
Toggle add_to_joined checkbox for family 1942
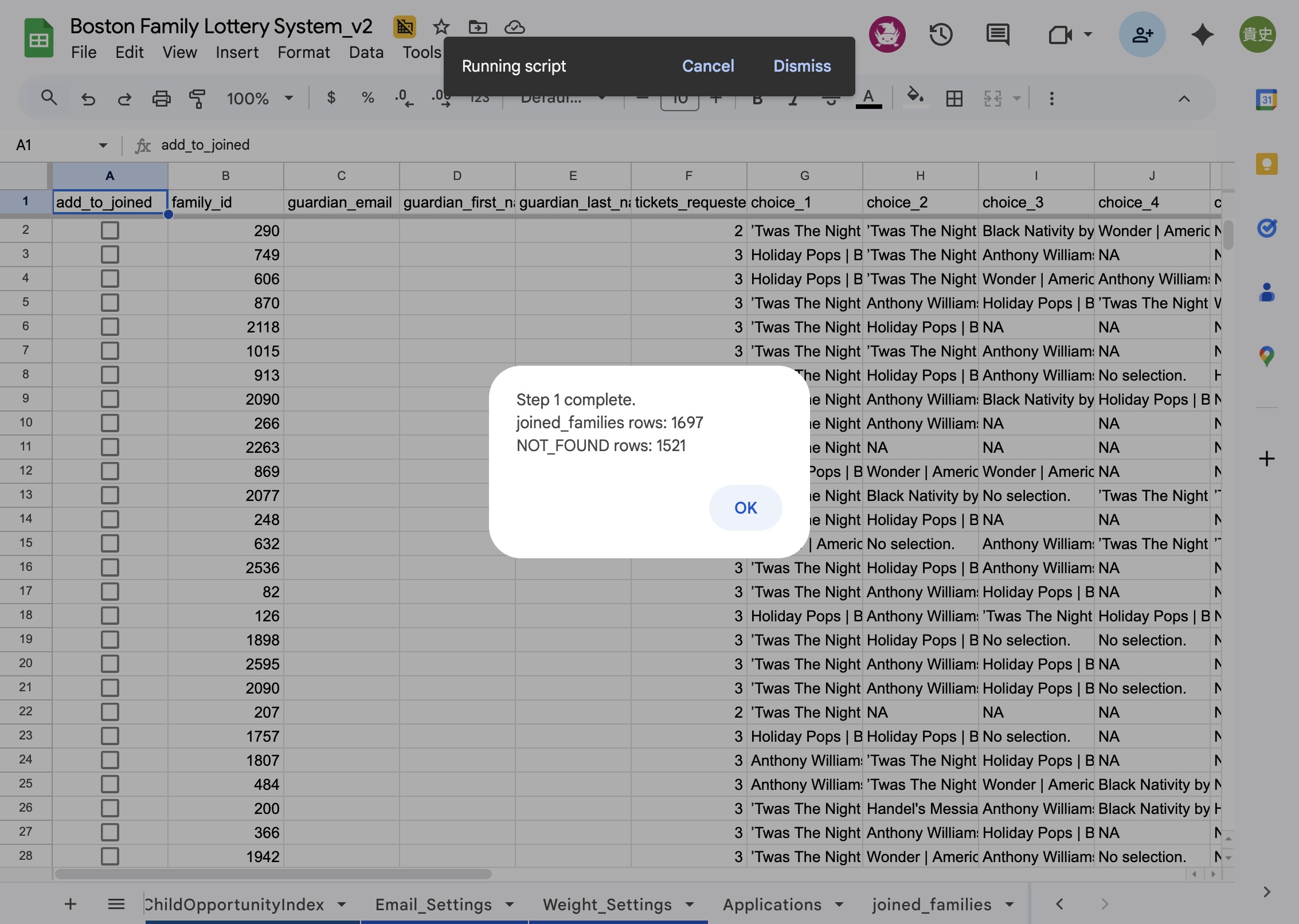[110, 857]
